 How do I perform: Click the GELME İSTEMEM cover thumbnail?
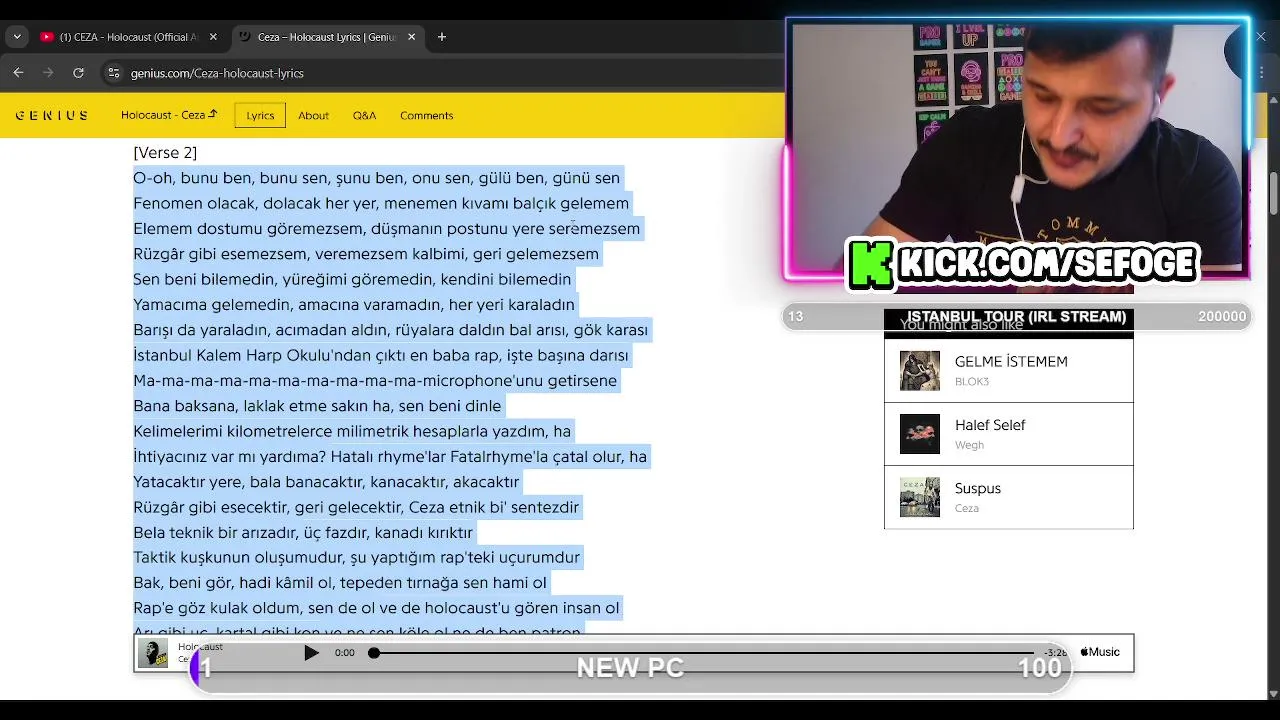coord(920,371)
